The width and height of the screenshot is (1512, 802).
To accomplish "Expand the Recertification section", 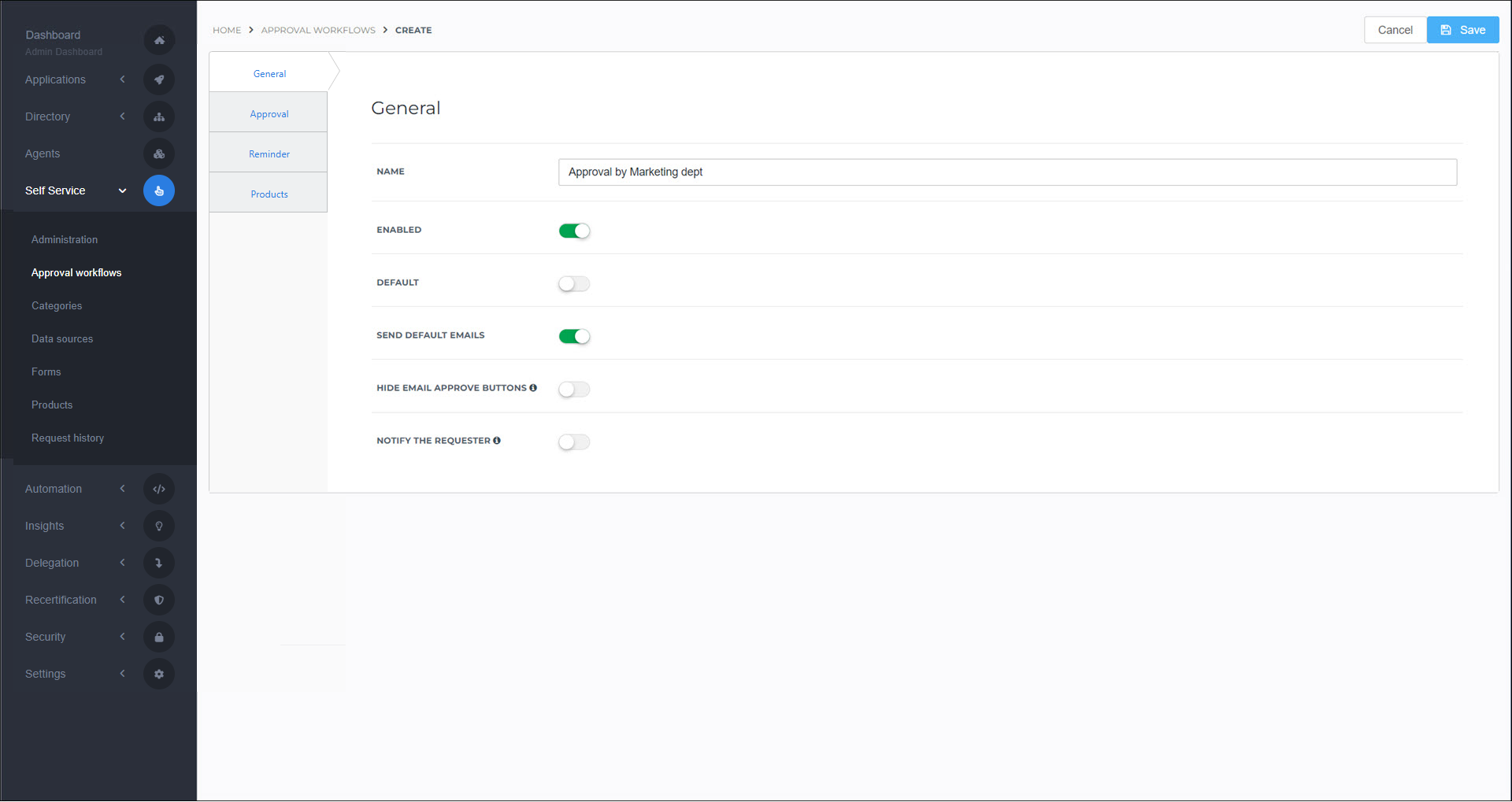I will [x=122, y=599].
